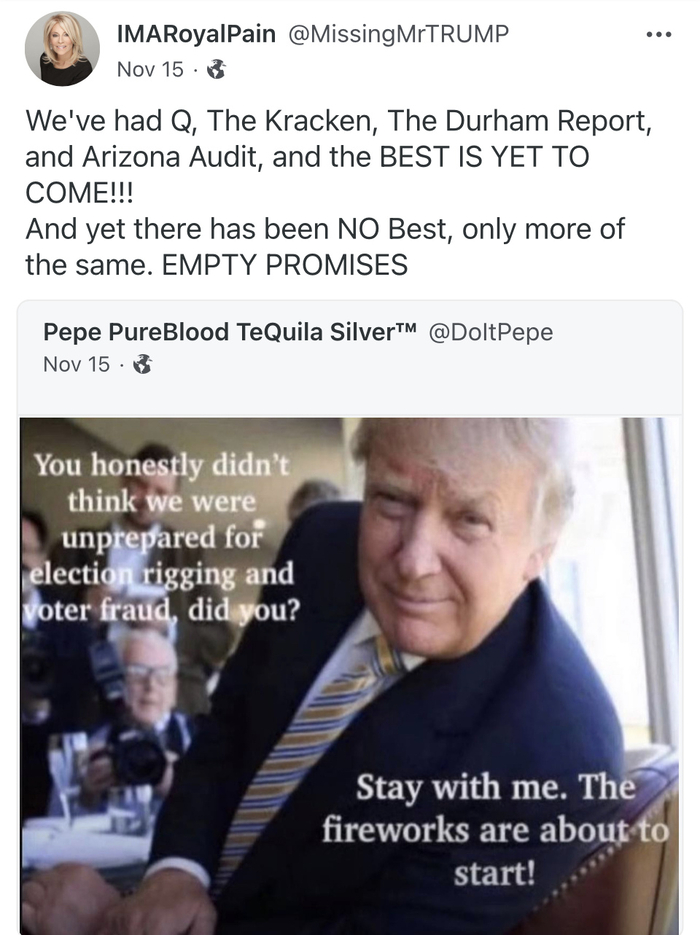Open the three-dot post options menu
This screenshot has height=935, width=700.
click(x=659, y=35)
